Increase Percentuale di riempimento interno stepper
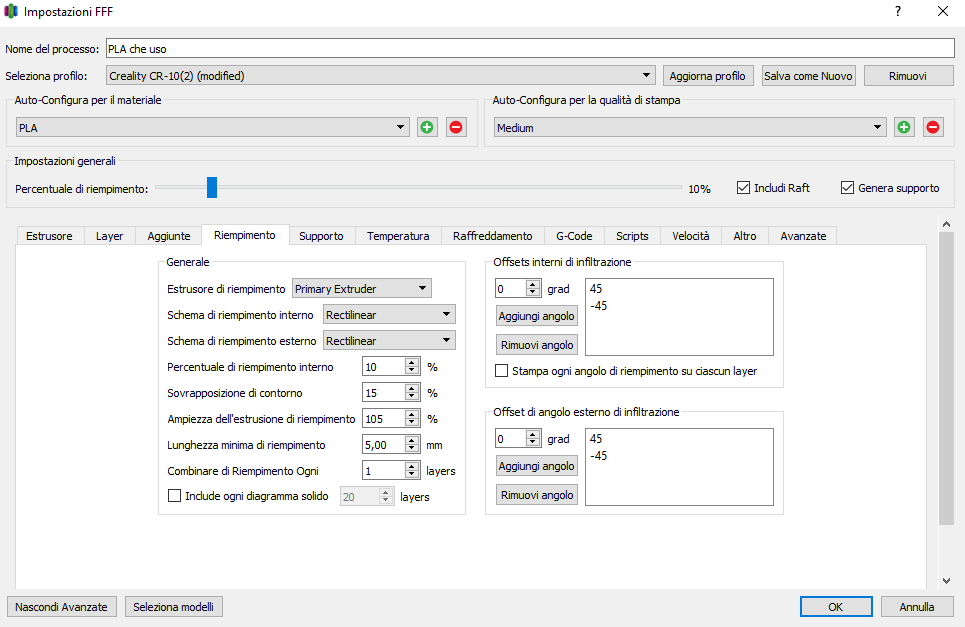 pos(411,363)
